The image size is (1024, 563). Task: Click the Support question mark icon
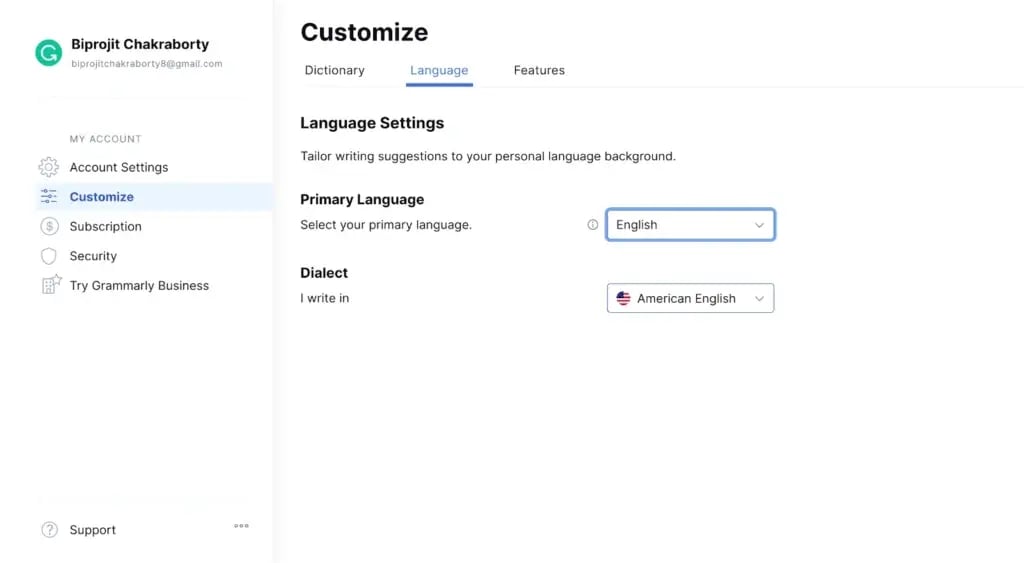click(49, 530)
